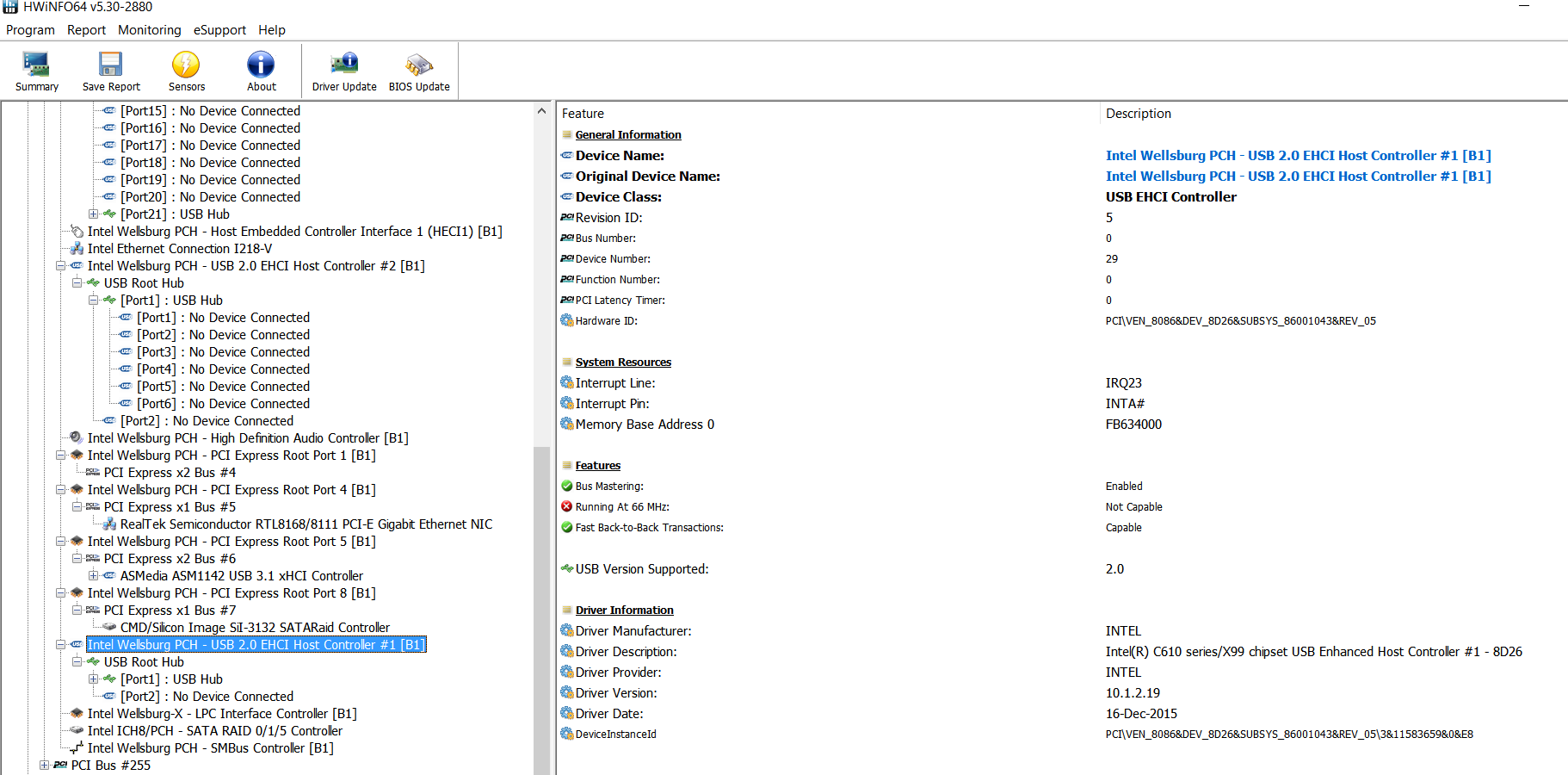Click the Driver Information section header

pyautogui.click(x=625, y=611)
